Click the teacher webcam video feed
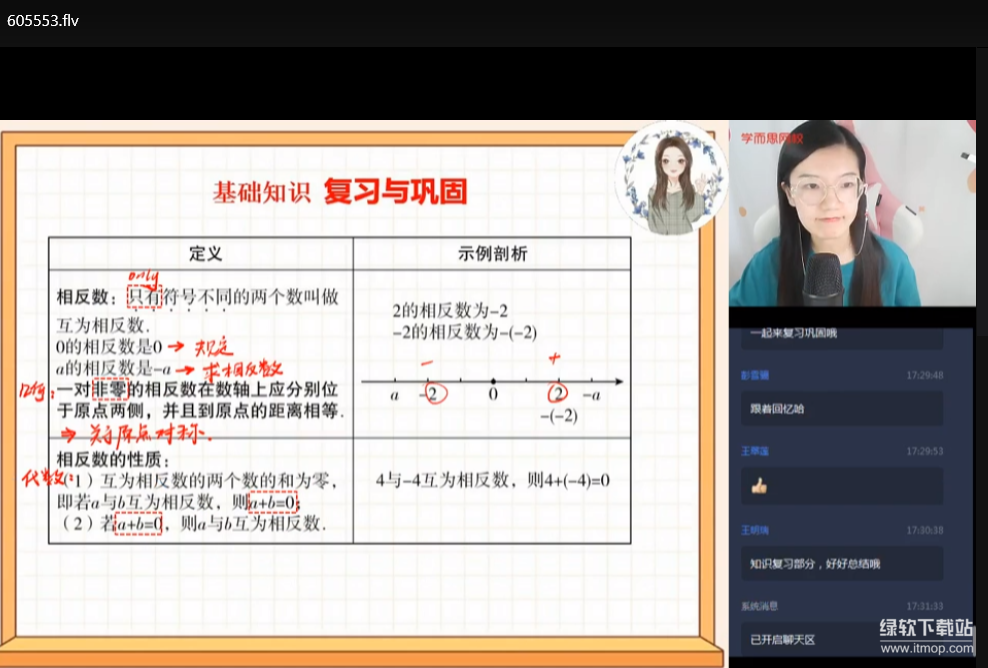Screen dimensions: 988x668 tap(852, 213)
